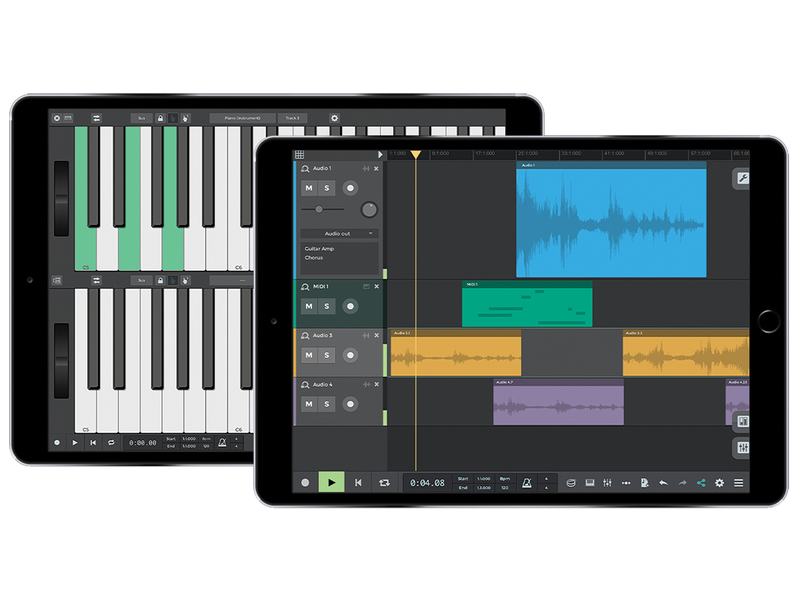Select the Guitar Amp effect entry

321,248
